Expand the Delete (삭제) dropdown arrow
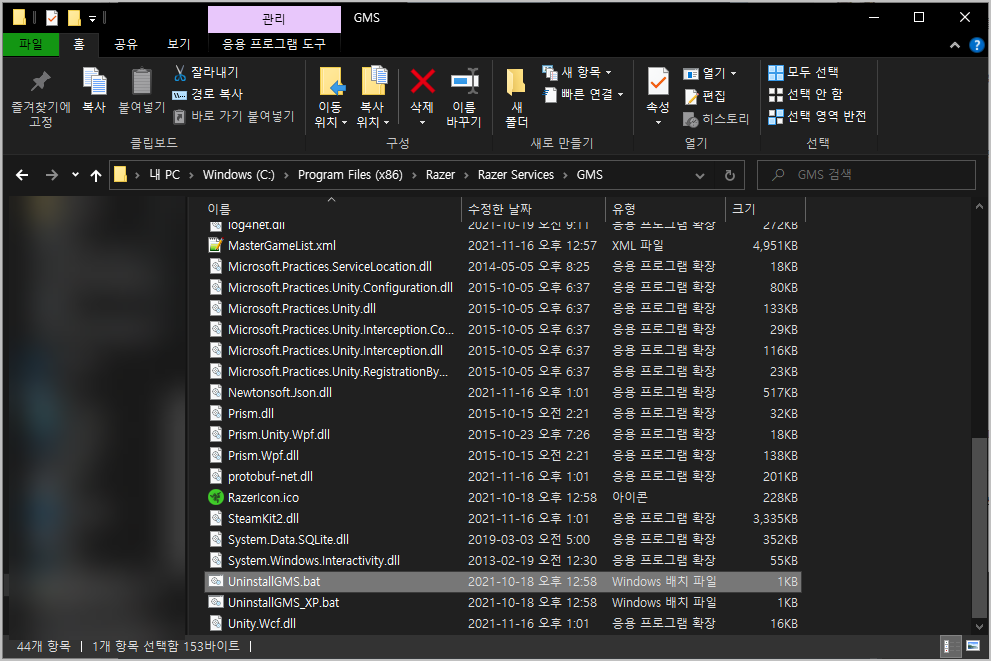991x661 pixels. [422, 122]
